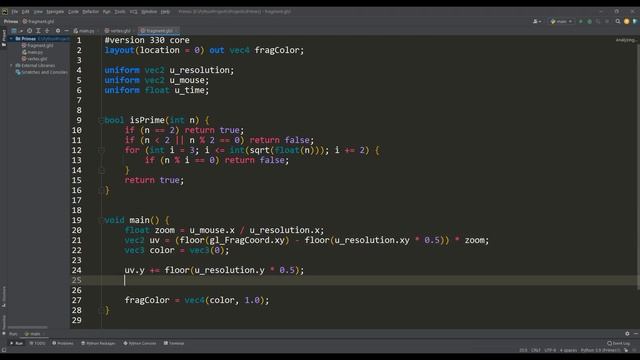Click the green Run button in toolbar
This screenshot has width=640, height=360.
581,21
